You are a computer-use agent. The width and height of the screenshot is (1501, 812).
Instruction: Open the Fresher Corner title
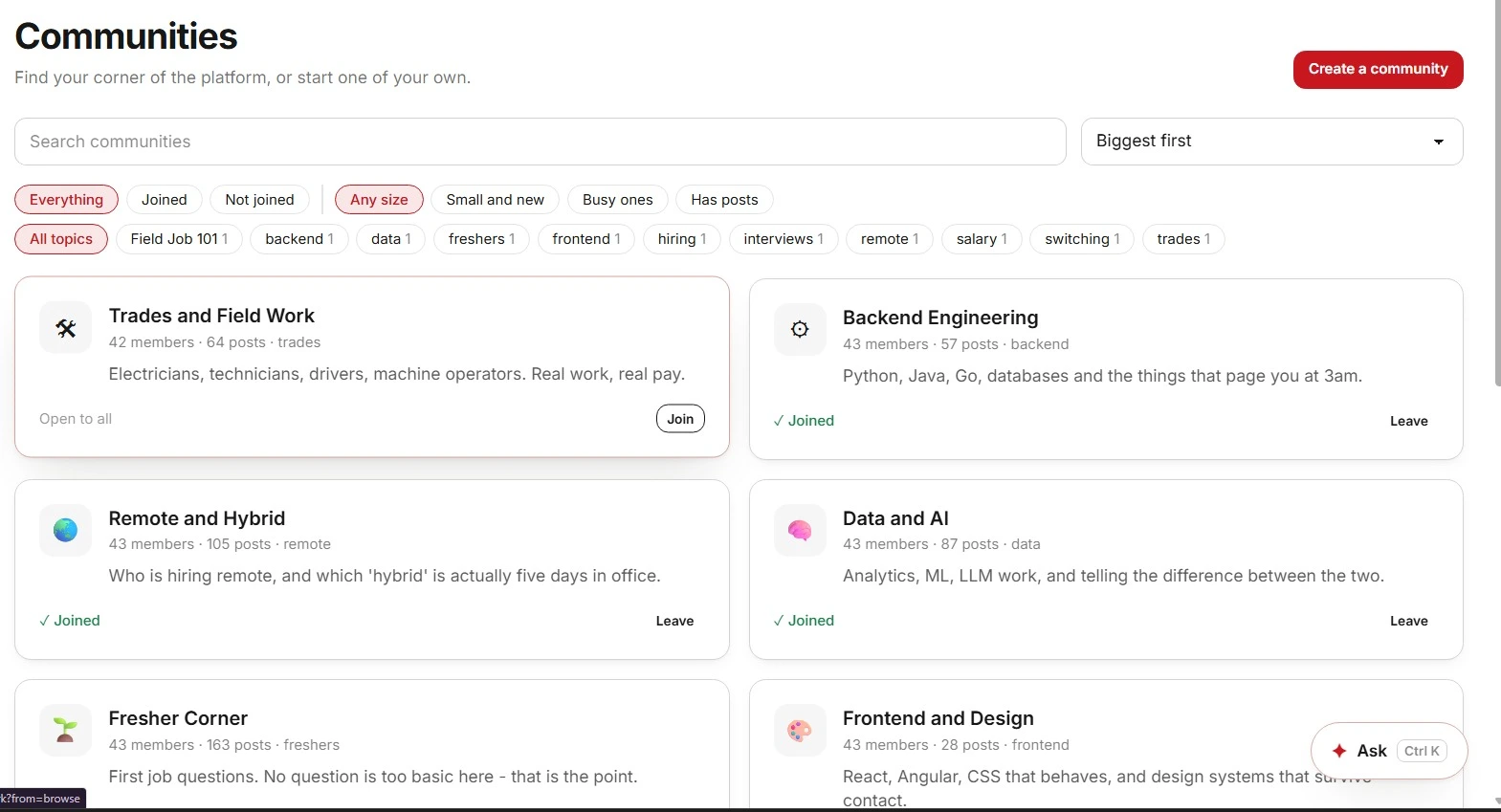coord(178,718)
